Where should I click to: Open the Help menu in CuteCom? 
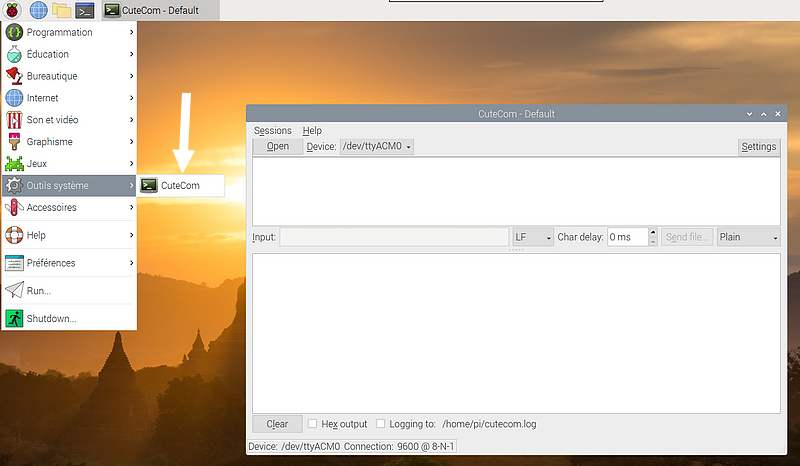(x=312, y=131)
